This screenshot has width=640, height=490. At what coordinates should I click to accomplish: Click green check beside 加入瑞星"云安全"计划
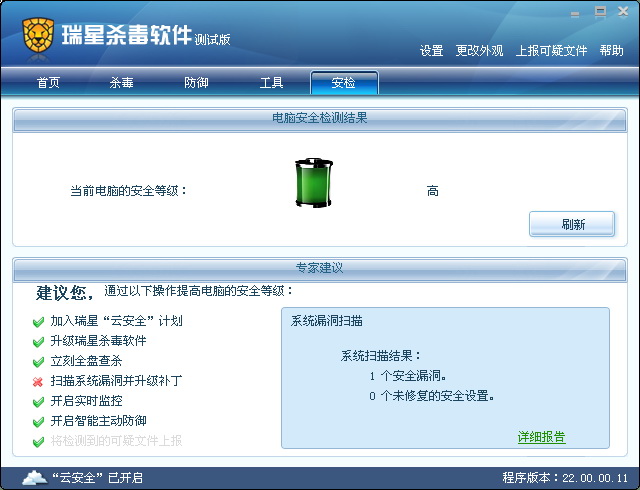[x=38, y=322]
